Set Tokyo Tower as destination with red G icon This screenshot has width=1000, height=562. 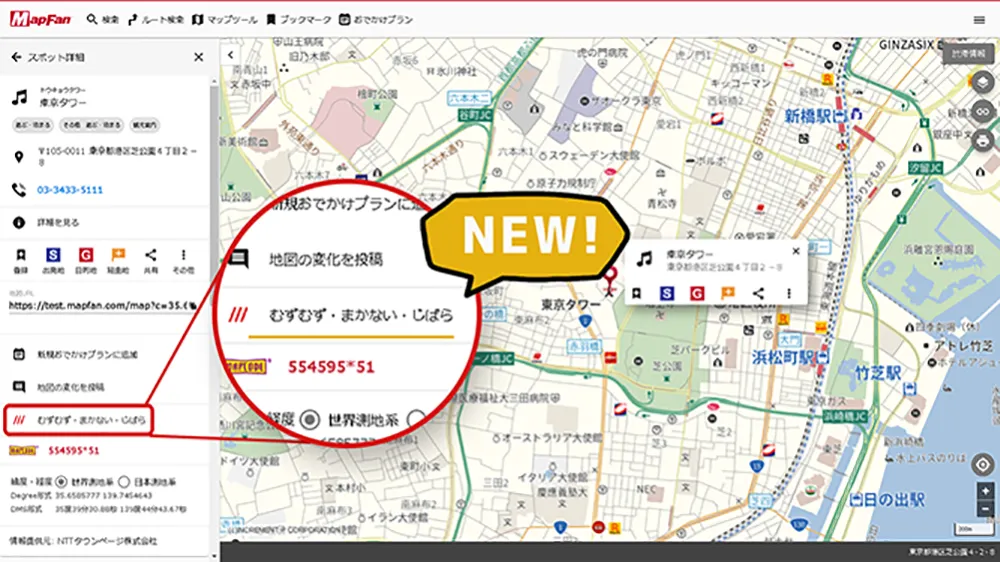pos(85,256)
